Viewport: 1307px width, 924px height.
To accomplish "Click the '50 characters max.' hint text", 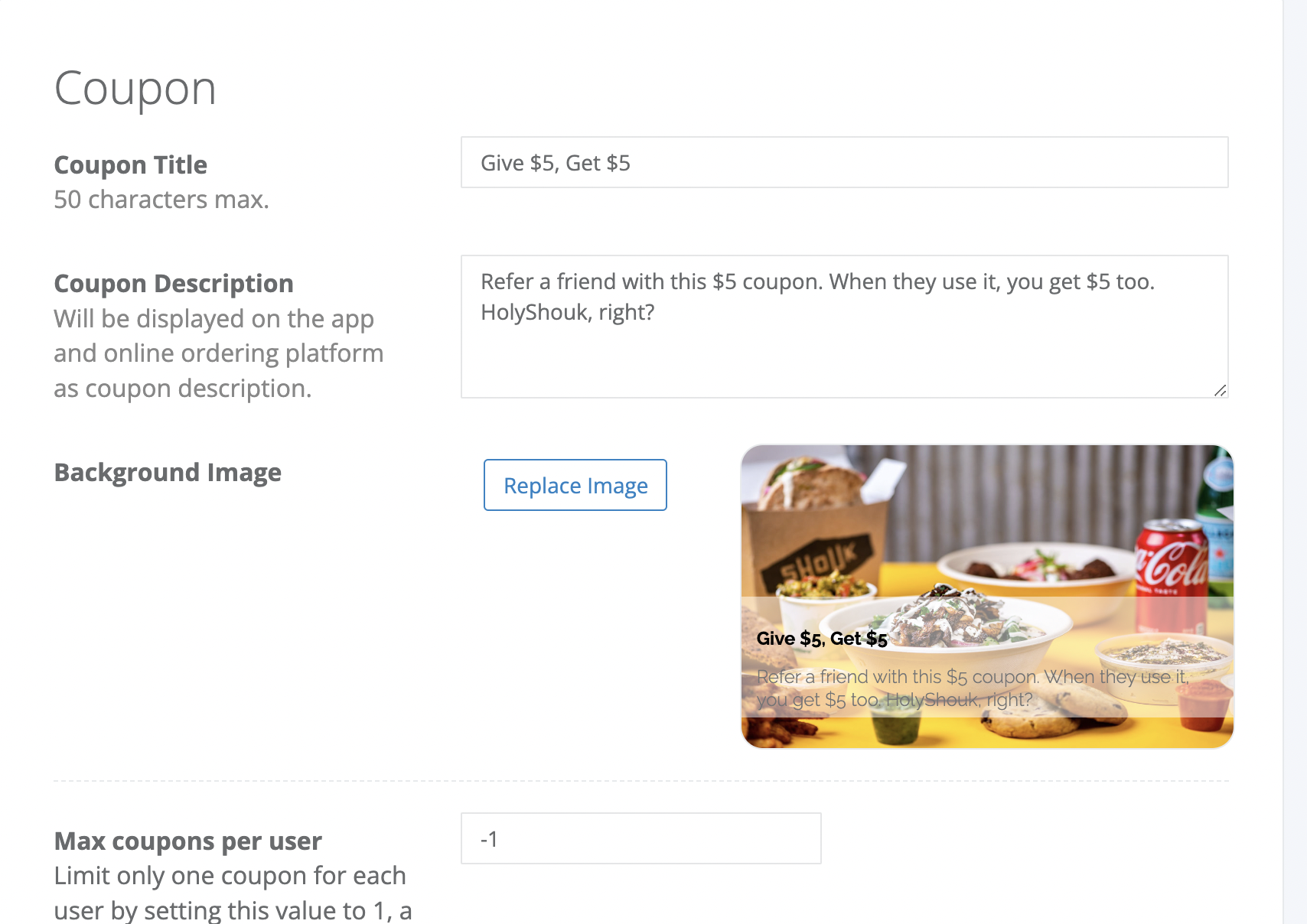I will pyautogui.click(x=161, y=200).
